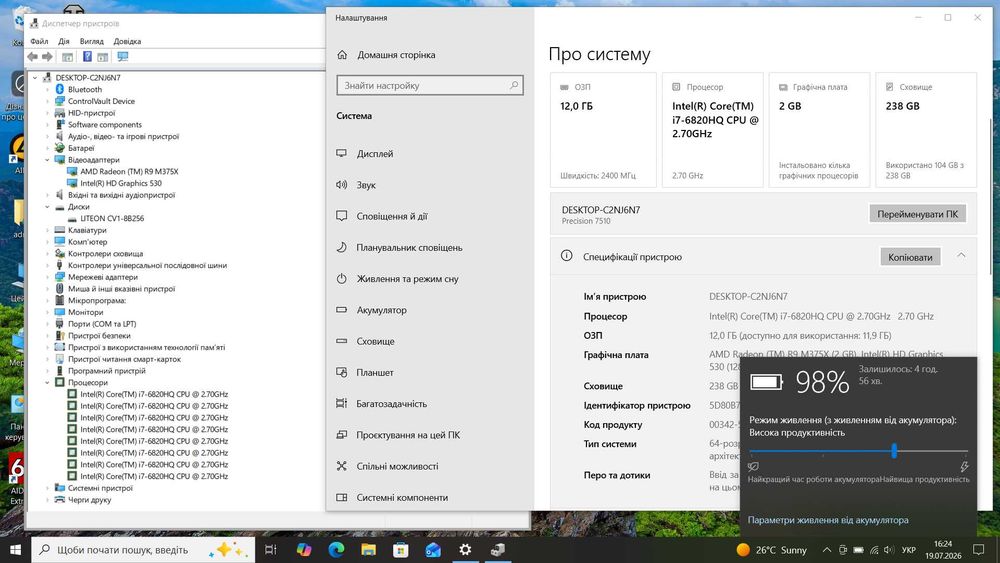Open Microsoft Store from the taskbar
This screenshot has height=563, width=1000.
coord(401,550)
